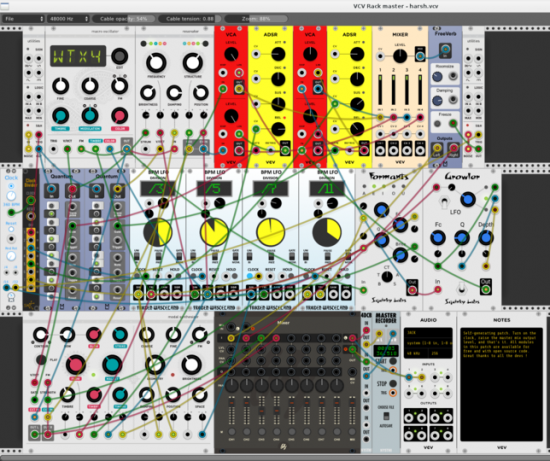This screenshot has width=550, height=461.
Task: Toggle the FreeVerb Freeze button
Action: (437, 124)
